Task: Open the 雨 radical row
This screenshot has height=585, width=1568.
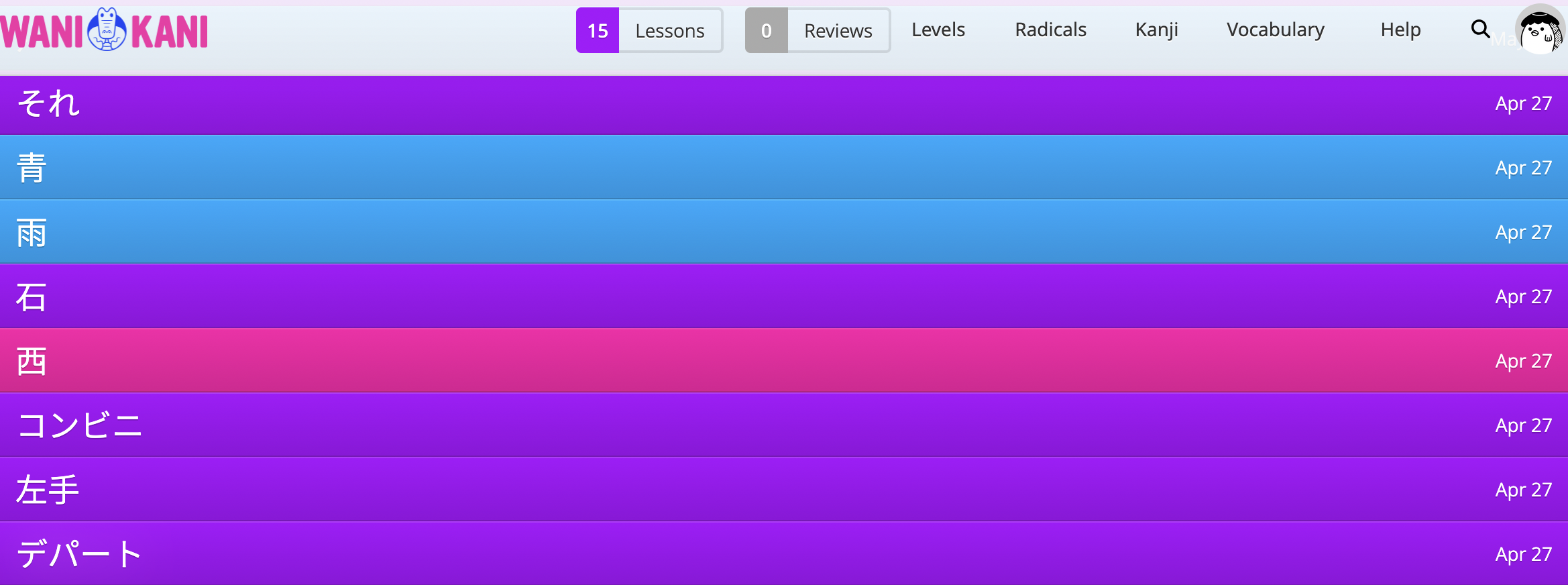Action: [x=784, y=231]
